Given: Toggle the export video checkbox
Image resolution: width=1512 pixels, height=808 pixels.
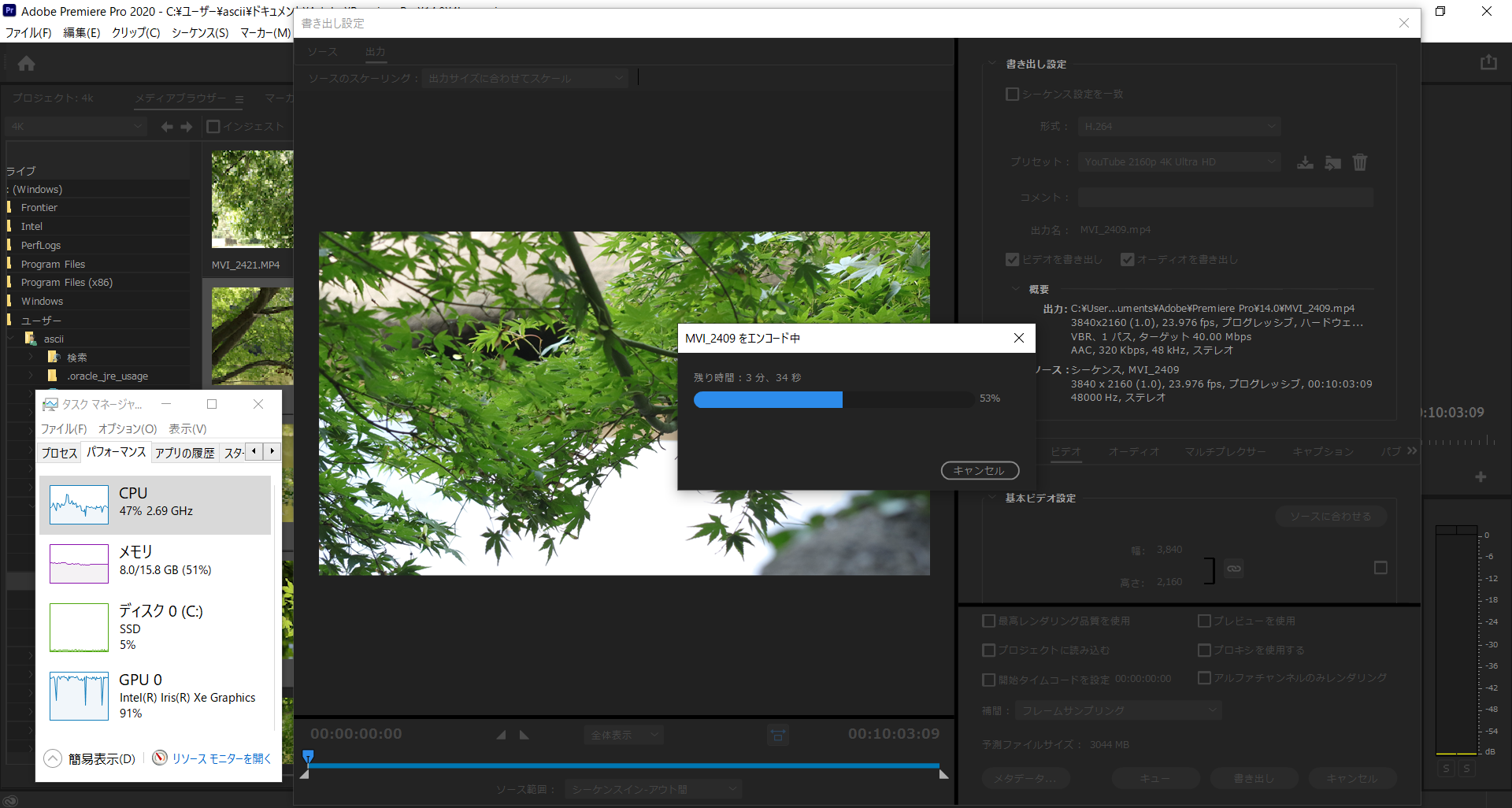Looking at the screenshot, I should (x=1013, y=260).
